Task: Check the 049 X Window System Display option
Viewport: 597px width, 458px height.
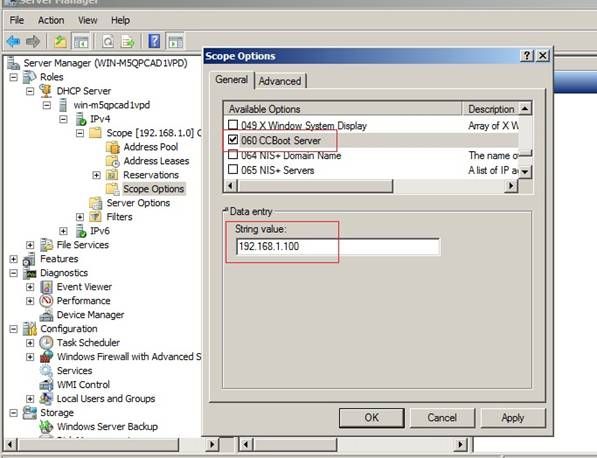Action: tap(233, 125)
